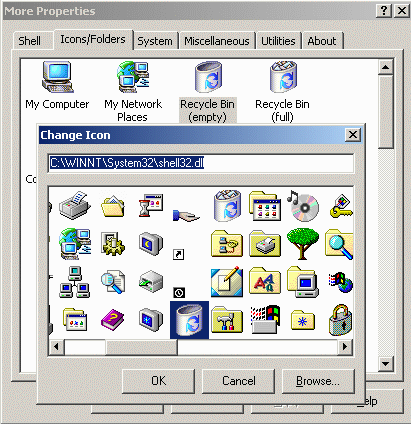Click the More Properties help question mark button
Viewport: 411px width, 424px height.
[x=384, y=11]
